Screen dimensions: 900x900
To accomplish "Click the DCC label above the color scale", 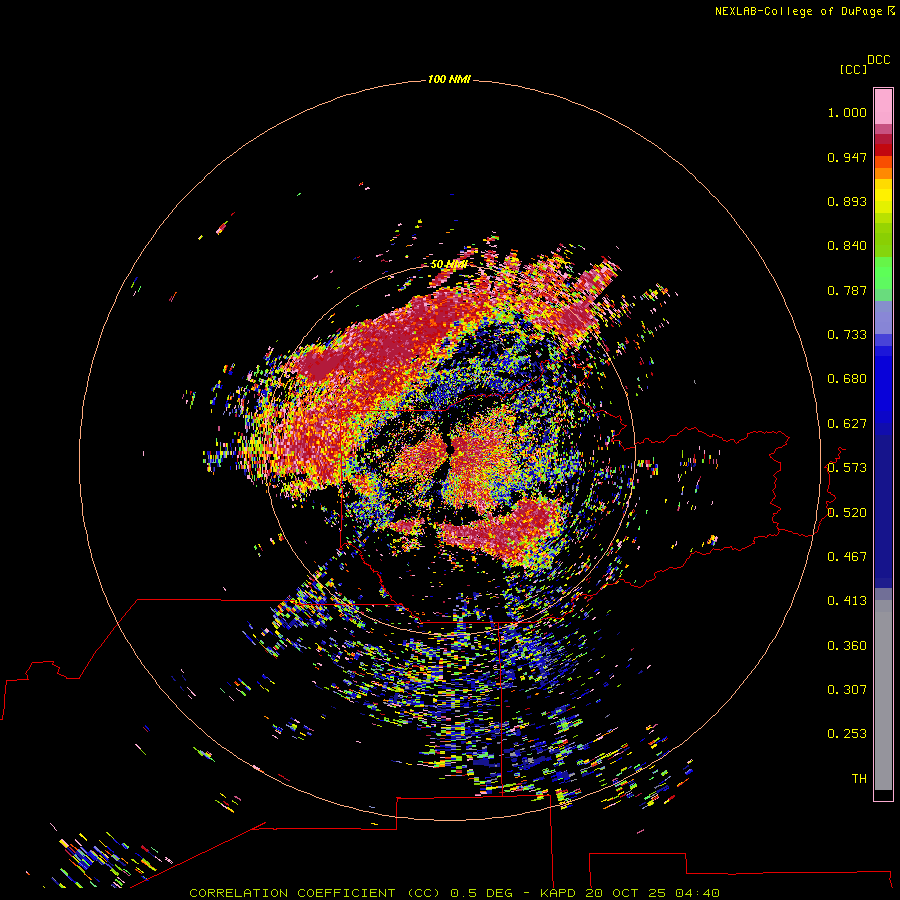I will (x=878, y=60).
